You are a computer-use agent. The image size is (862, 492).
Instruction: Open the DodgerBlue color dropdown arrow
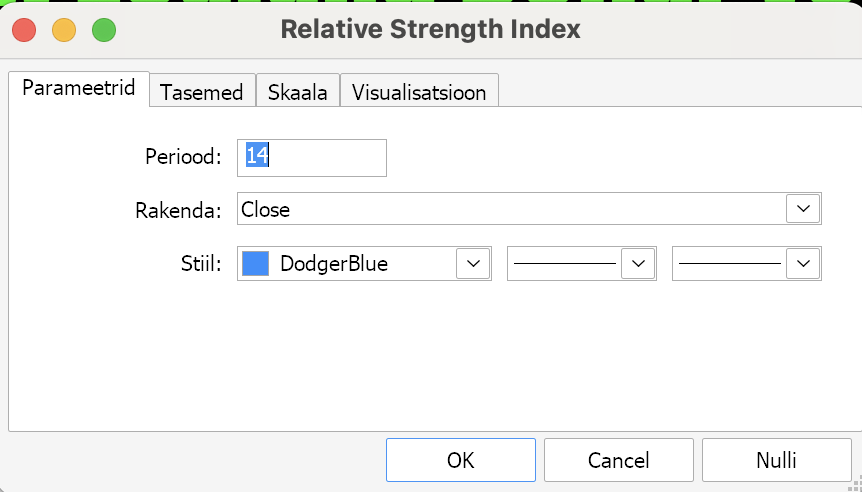point(473,264)
